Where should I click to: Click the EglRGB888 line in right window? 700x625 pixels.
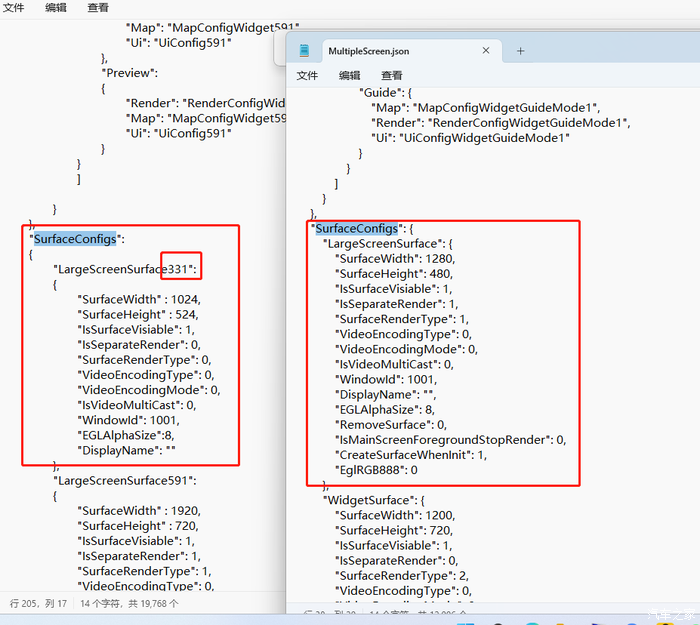pyautogui.click(x=375, y=469)
